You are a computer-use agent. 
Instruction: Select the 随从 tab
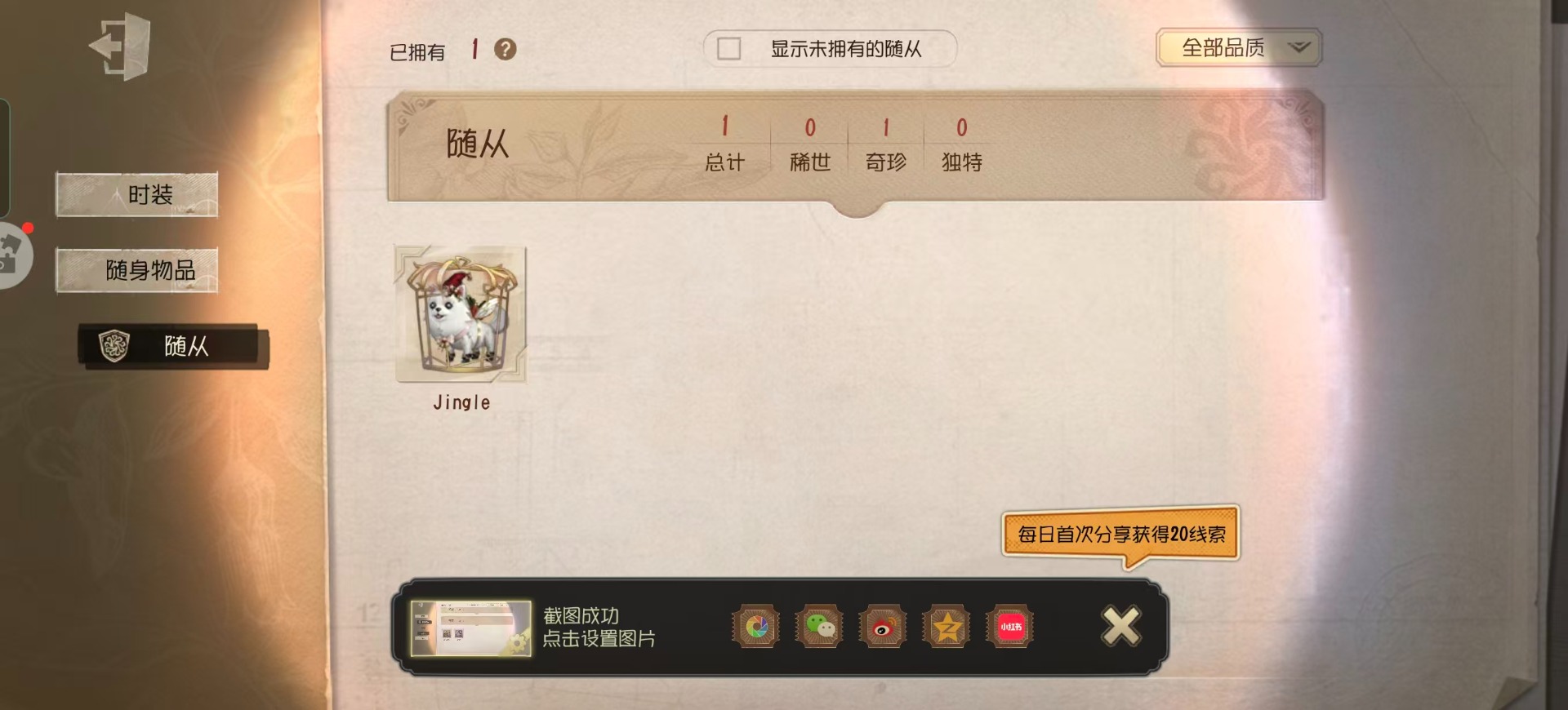tap(173, 346)
